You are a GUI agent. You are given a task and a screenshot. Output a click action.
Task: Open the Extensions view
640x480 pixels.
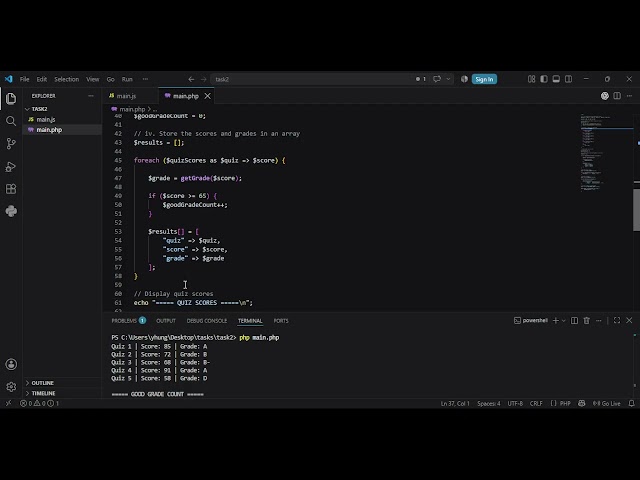pyautogui.click(x=11, y=189)
